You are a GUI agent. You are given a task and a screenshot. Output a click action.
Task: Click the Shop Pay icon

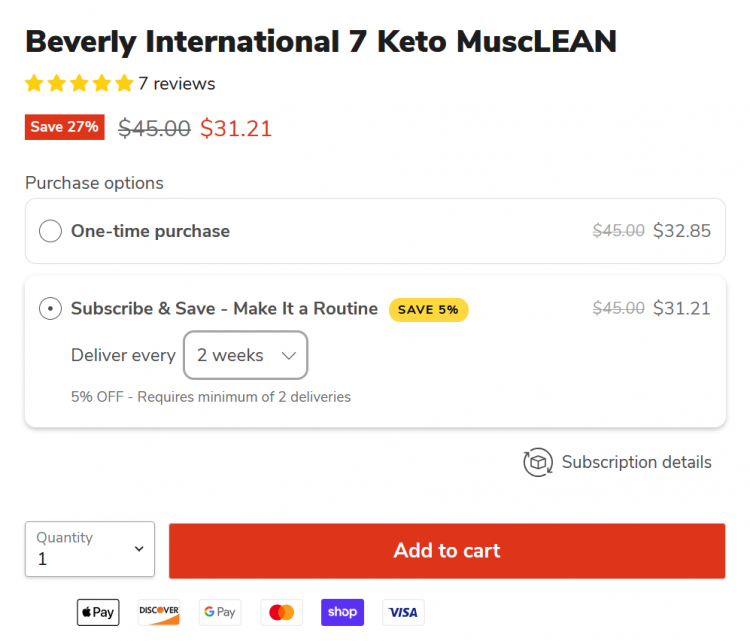[x=342, y=612]
